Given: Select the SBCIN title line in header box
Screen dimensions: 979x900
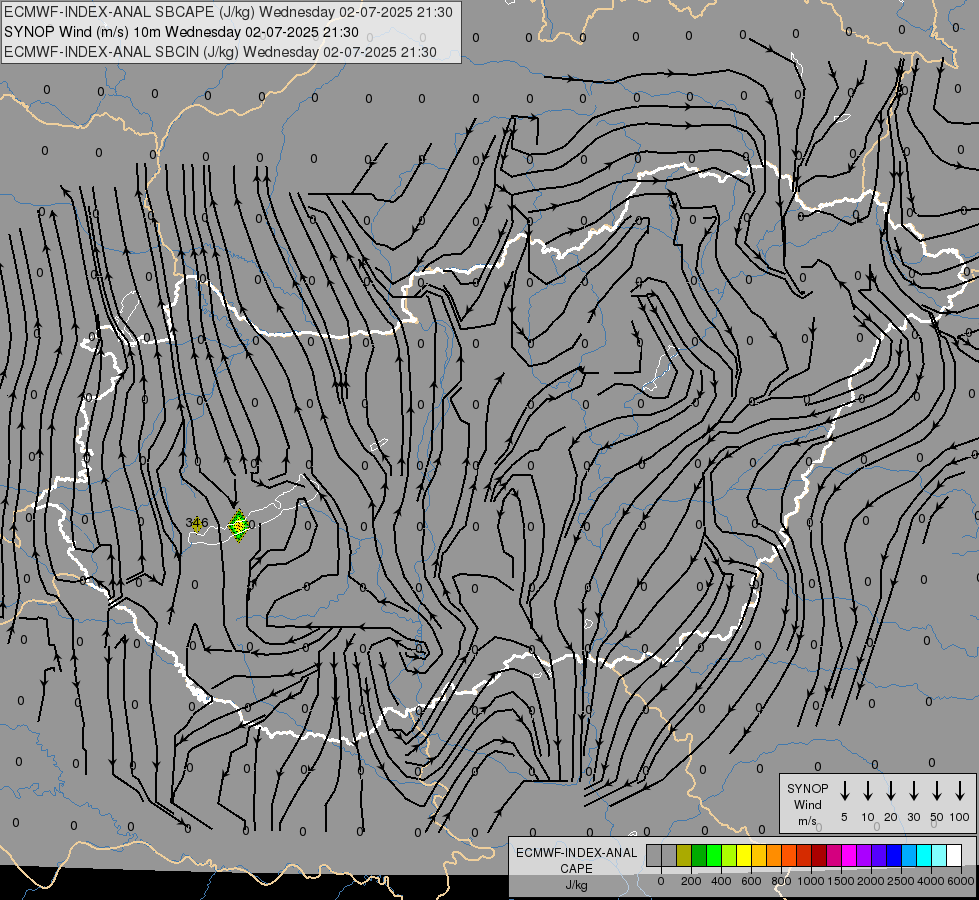Looking at the screenshot, I should tap(220, 52).
